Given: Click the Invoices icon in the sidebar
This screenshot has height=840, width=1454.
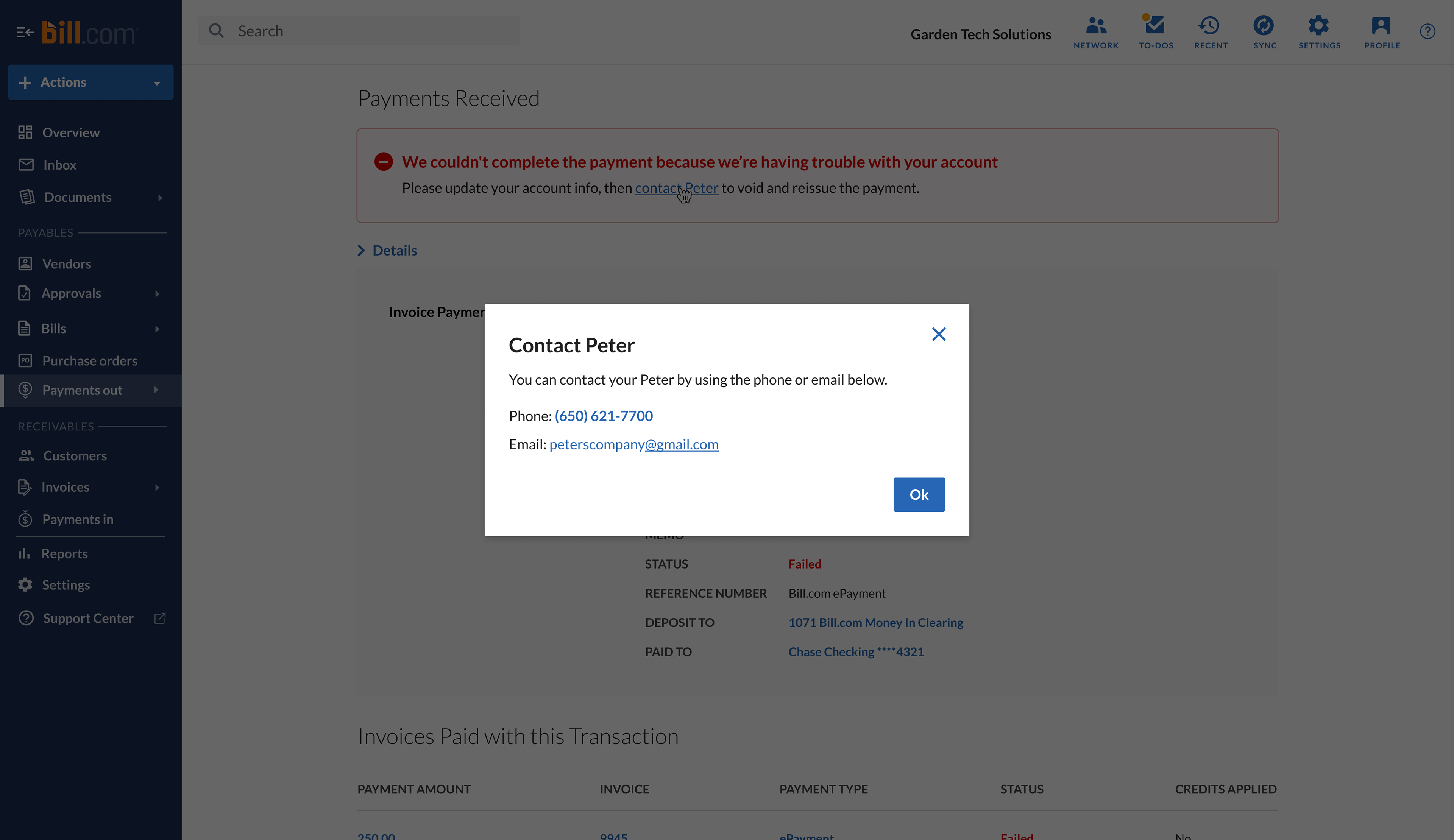Looking at the screenshot, I should tap(25, 487).
